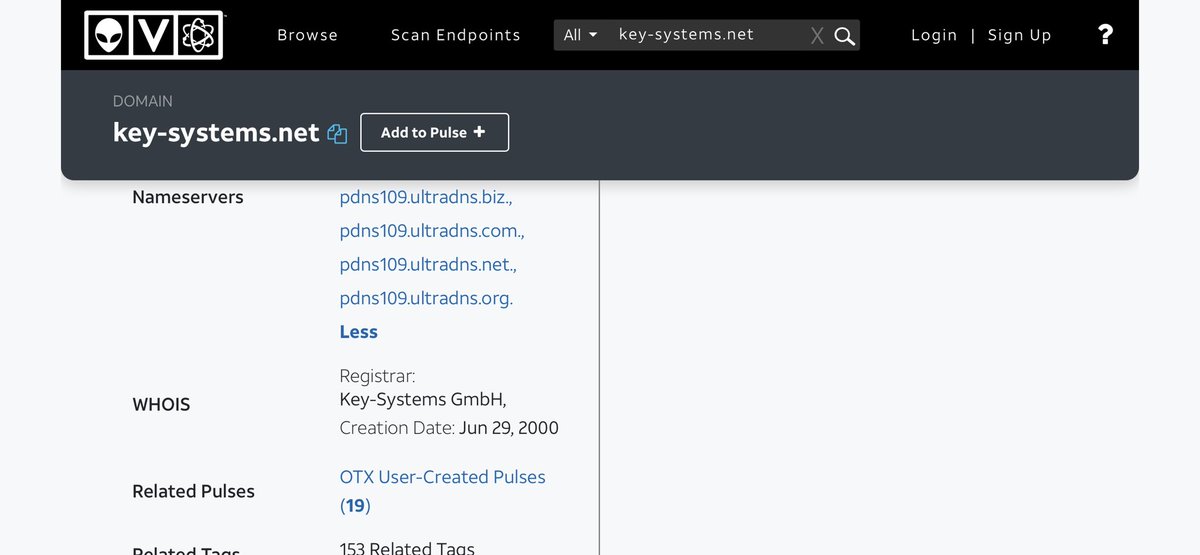This screenshot has height=555, width=1200.
Task: Clear the search with X icon
Action: tap(817, 36)
